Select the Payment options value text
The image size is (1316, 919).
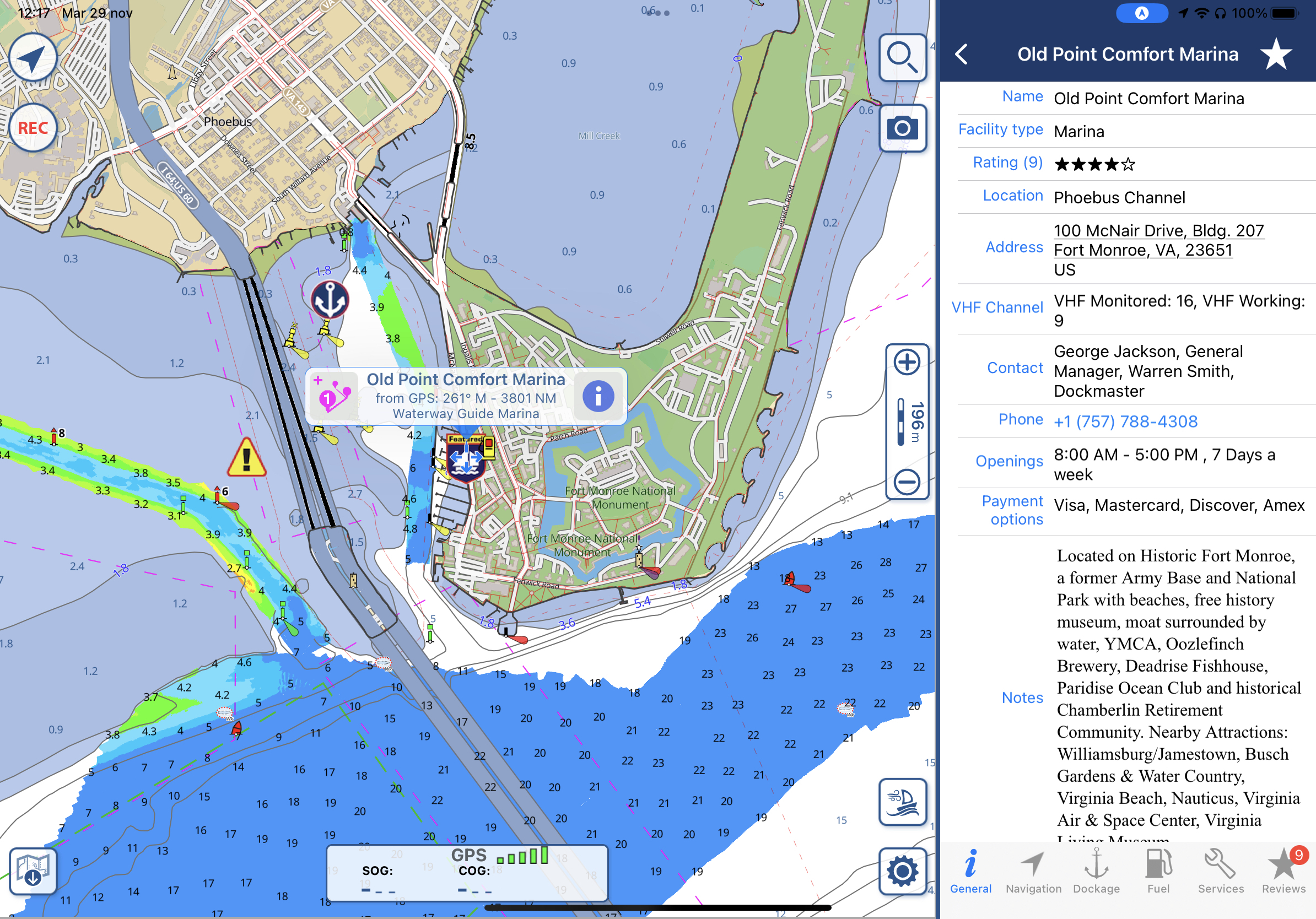1179,505
